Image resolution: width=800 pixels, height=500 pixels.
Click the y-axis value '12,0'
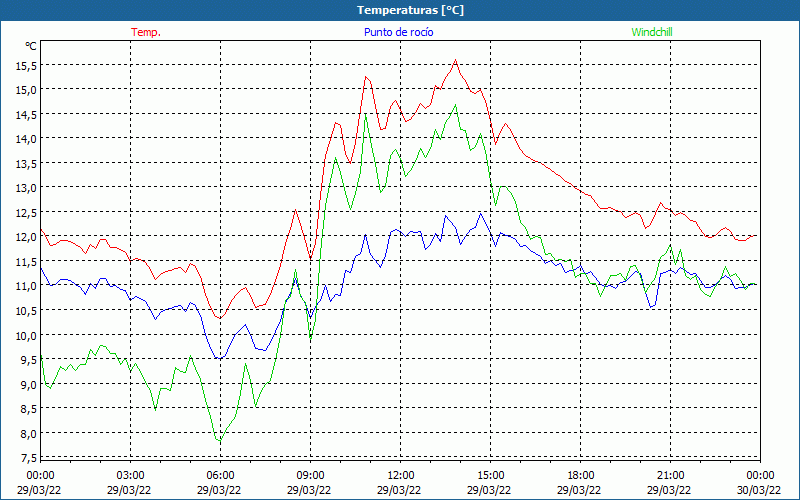coord(27,237)
